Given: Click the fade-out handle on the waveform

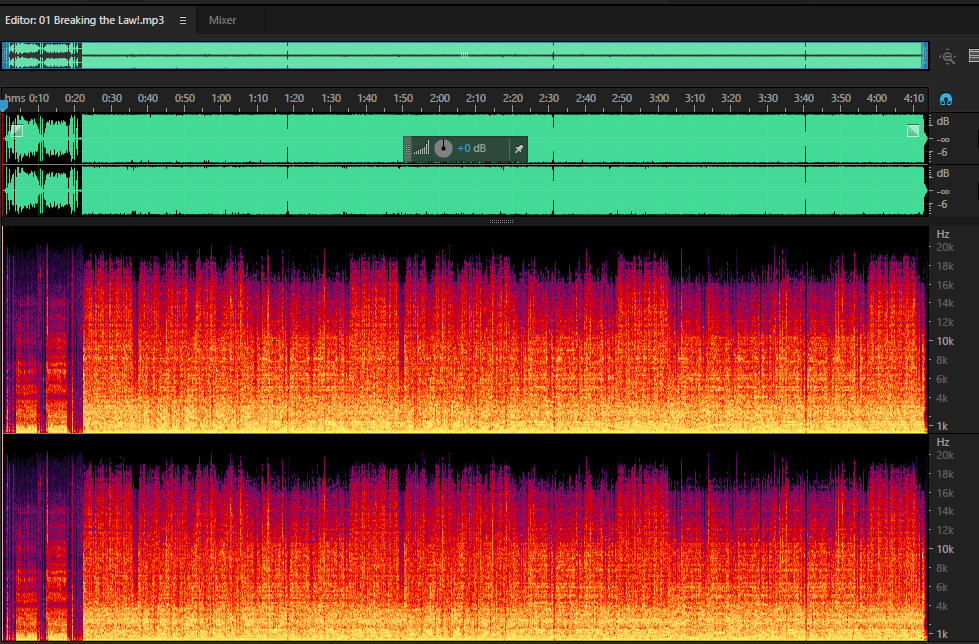Looking at the screenshot, I should pos(913,131).
